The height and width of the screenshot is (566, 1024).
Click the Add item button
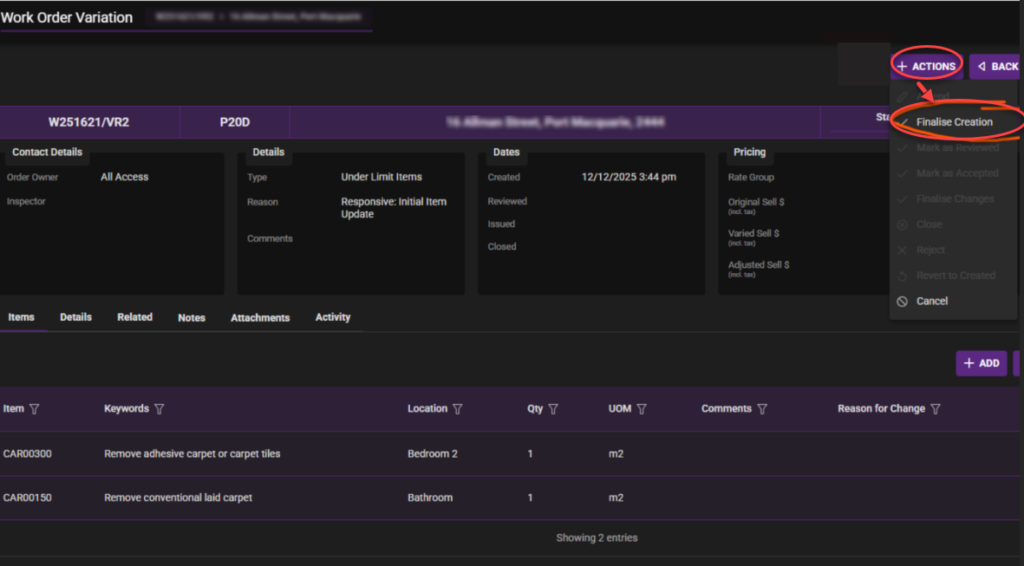coord(981,363)
